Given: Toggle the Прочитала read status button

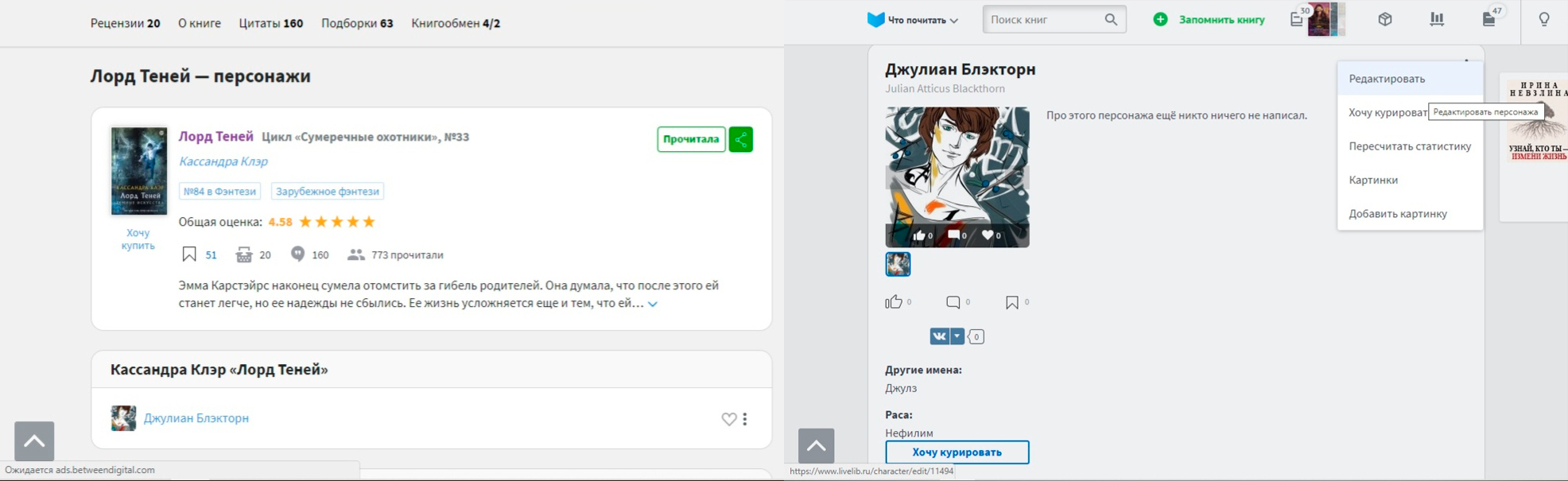Looking at the screenshot, I should tap(691, 139).
